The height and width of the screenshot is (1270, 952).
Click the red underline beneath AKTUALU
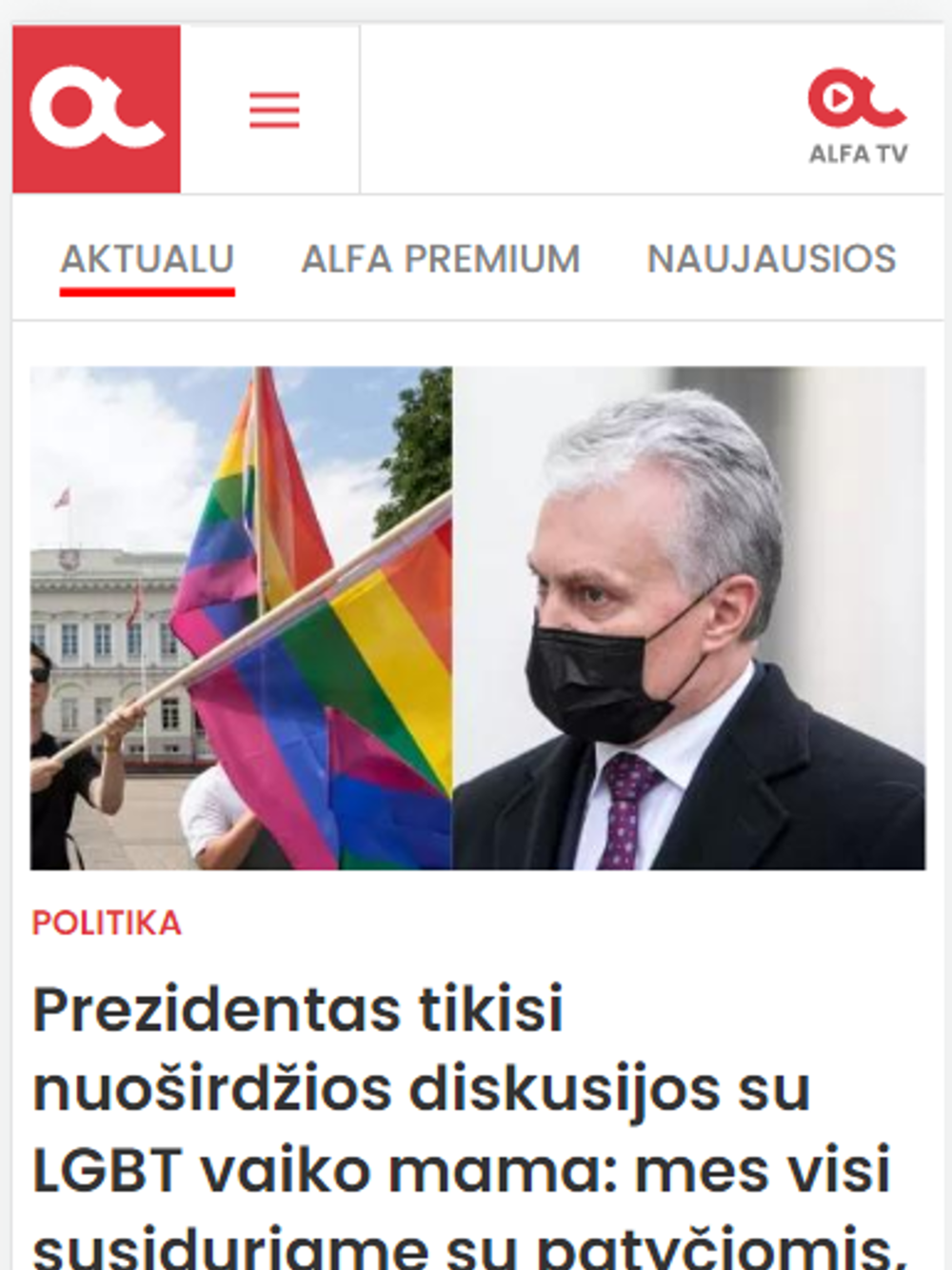click(148, 292)
